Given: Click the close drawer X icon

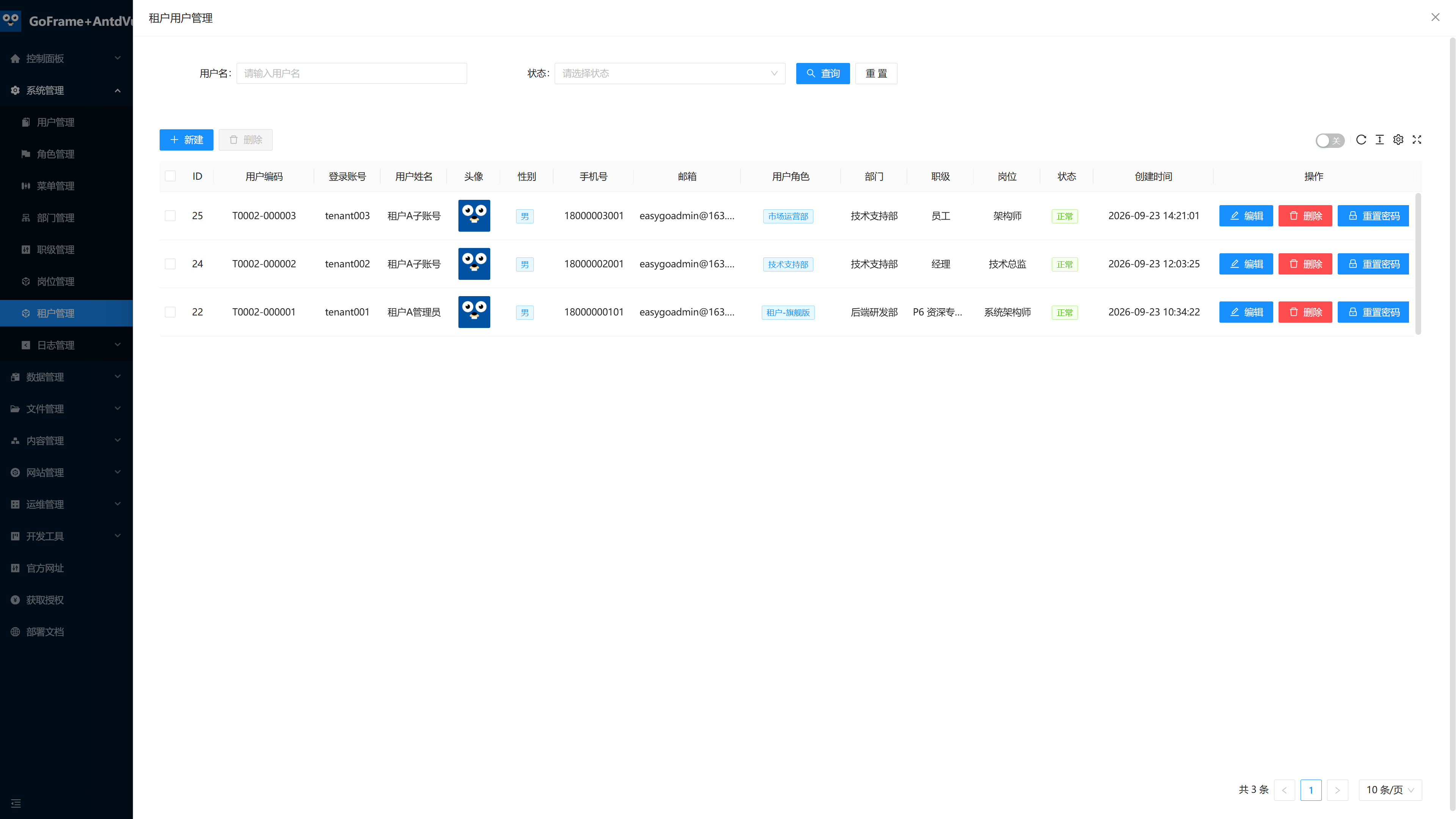Looking at the screenshot, I should pyautogui.click(x=1436, y=17).
